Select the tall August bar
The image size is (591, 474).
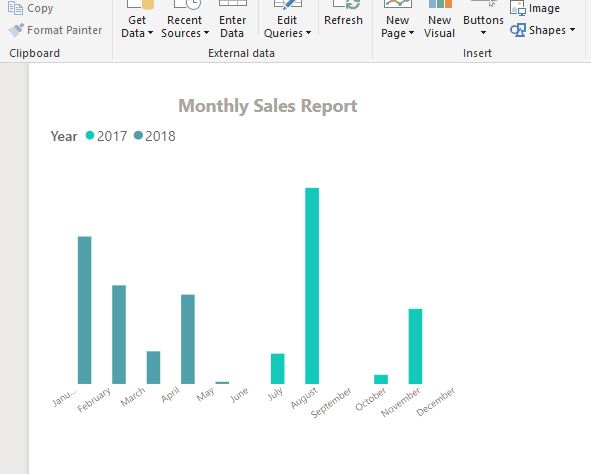312,286
